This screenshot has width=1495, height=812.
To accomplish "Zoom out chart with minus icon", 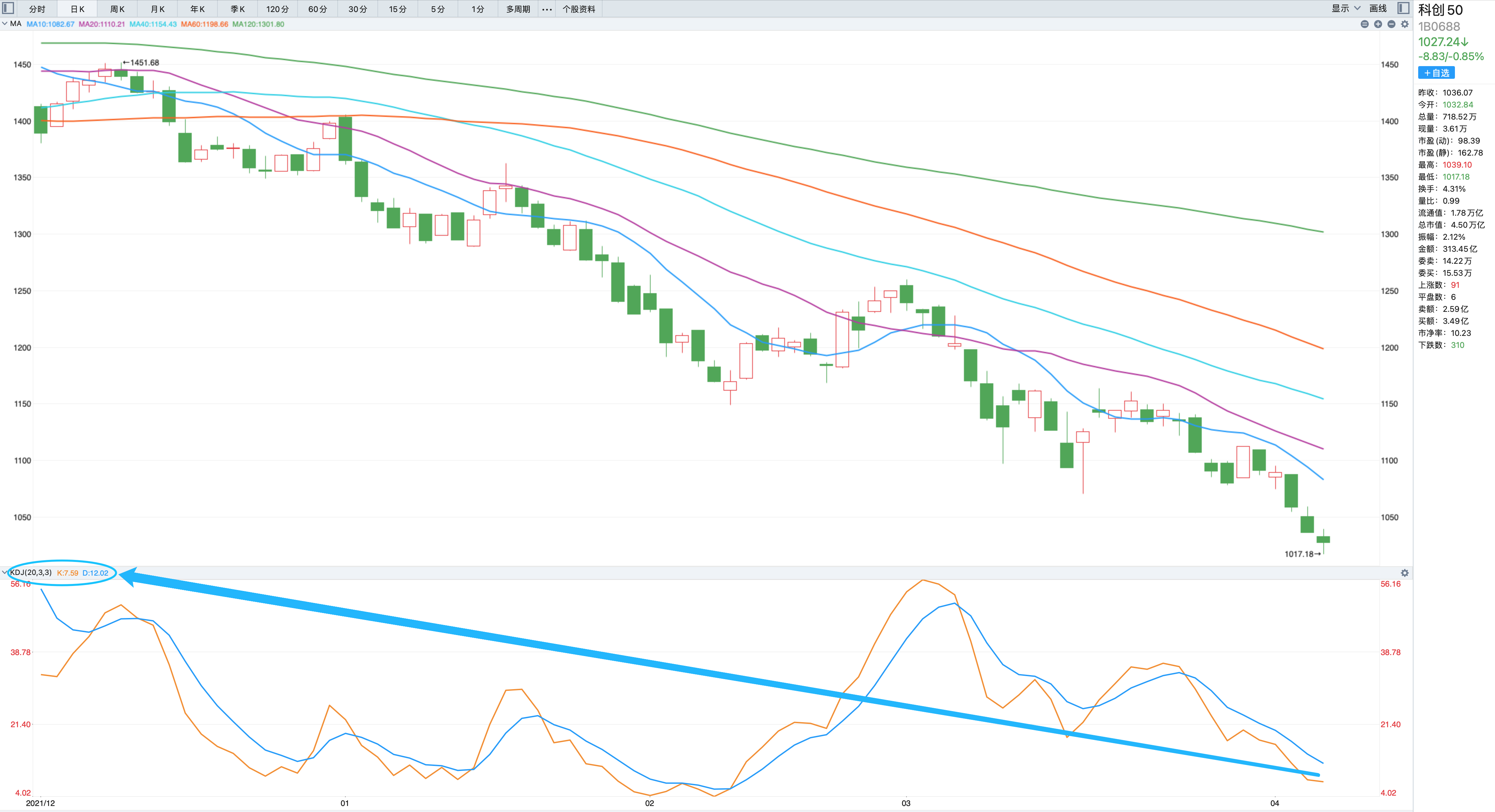I will pyautogui.click(x=1392, y=24).
